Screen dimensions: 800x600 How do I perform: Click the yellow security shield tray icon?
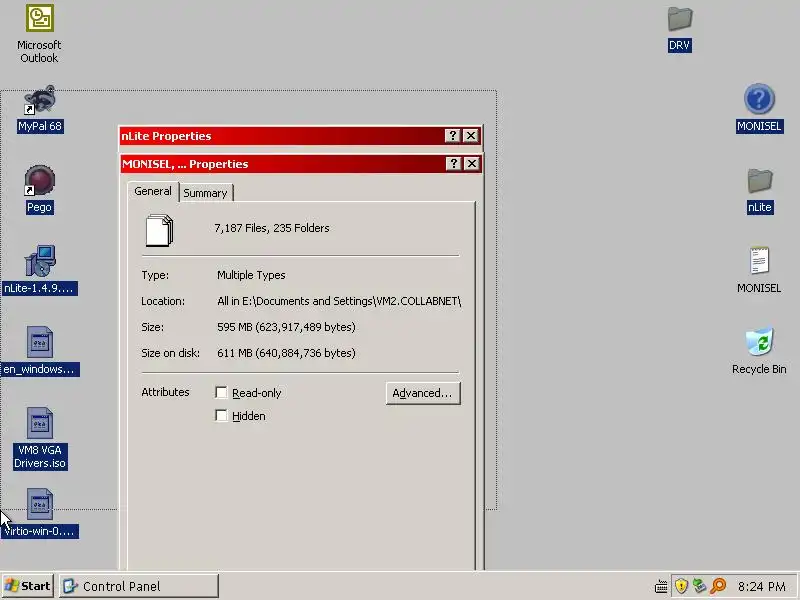point(681,586)
